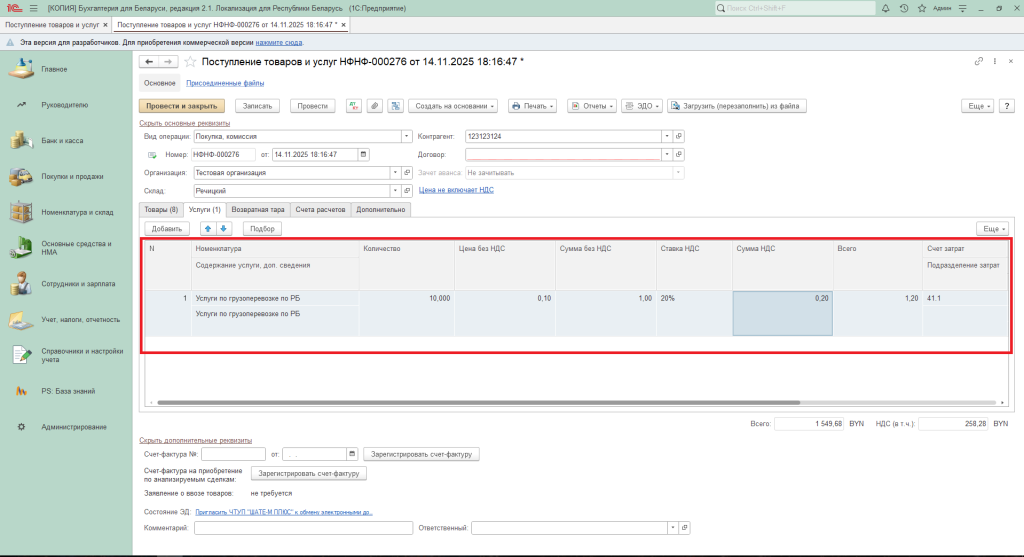Move row down with blue arrow
This screenshot has height=557, width=1024.
pyautogui.click(x=223, y=229)
